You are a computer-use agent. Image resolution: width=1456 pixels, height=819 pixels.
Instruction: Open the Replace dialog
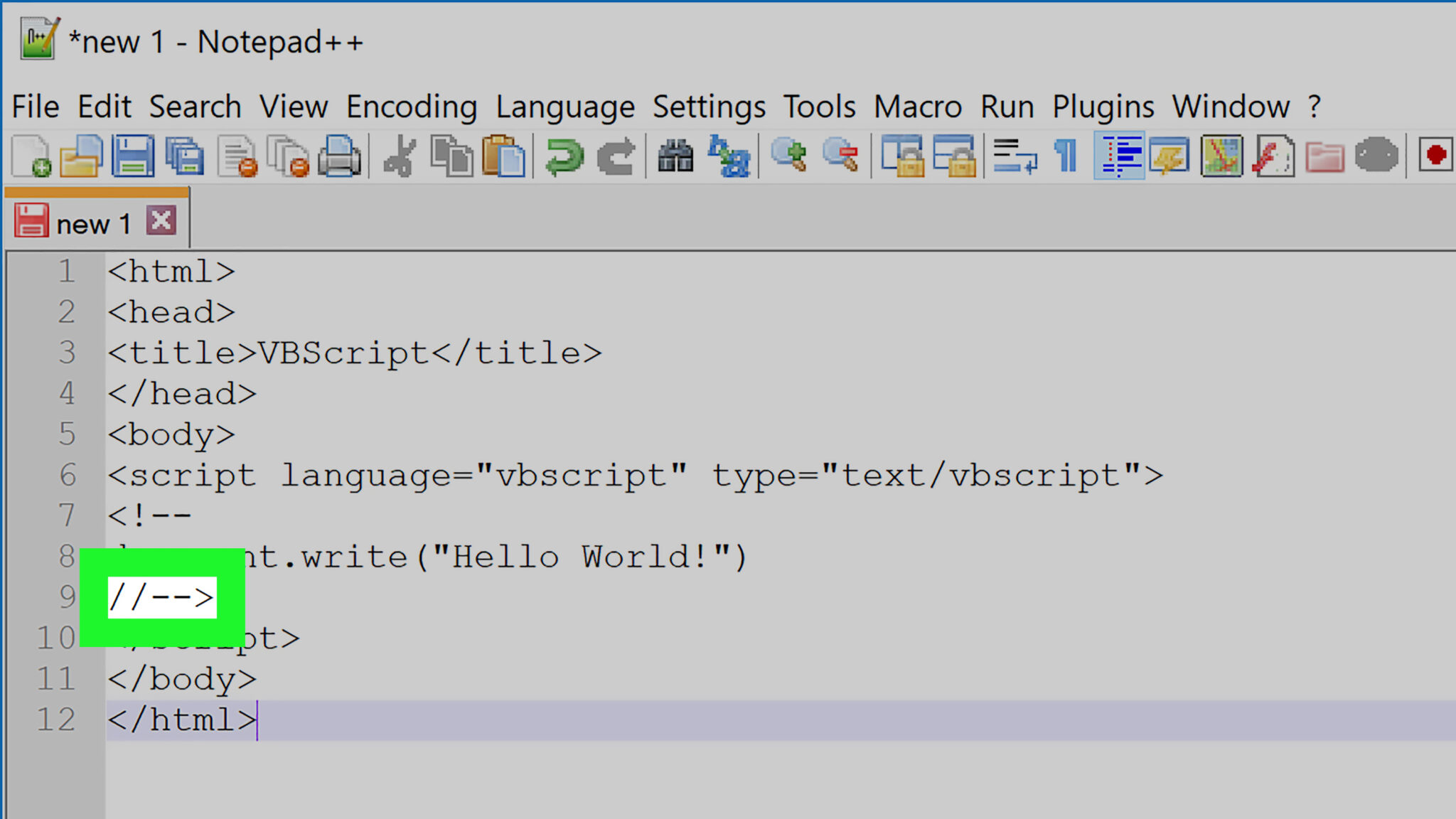coord(731,156)
